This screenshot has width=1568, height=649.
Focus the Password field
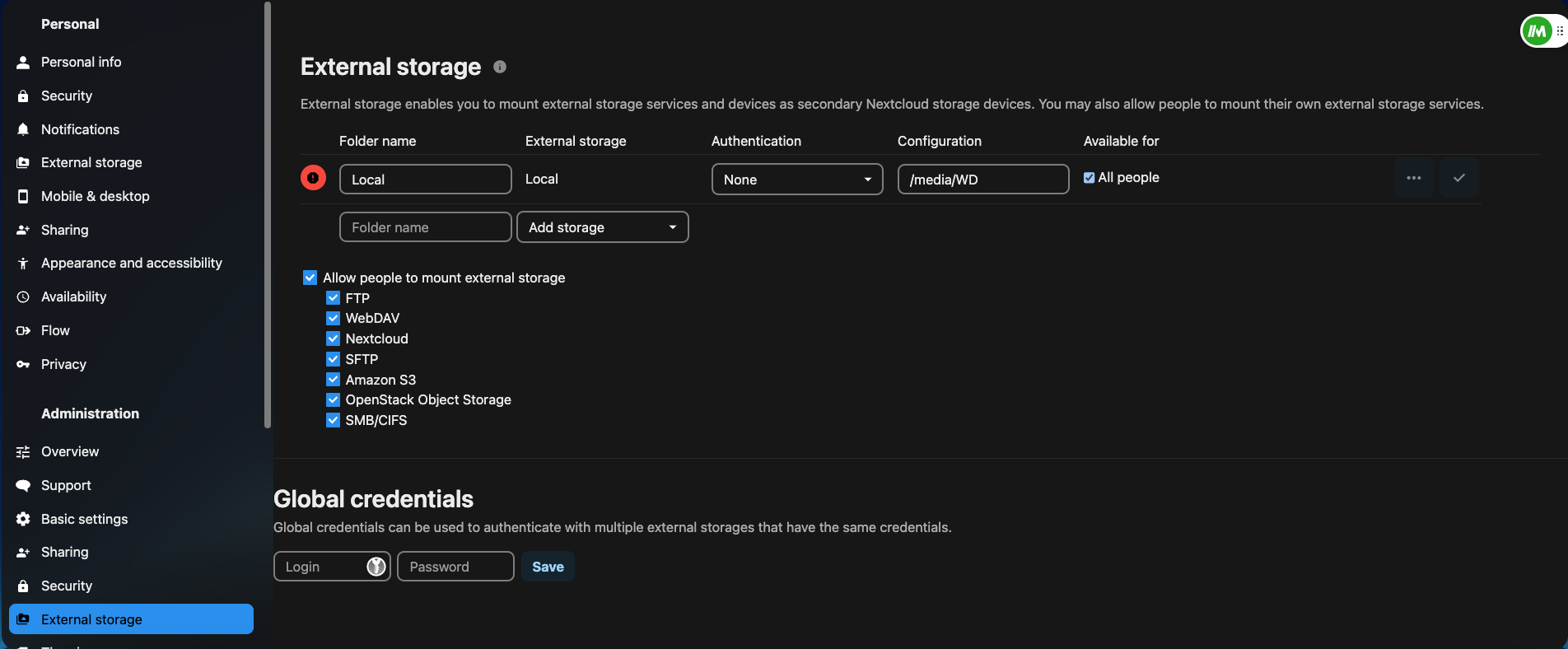point(456,567)
